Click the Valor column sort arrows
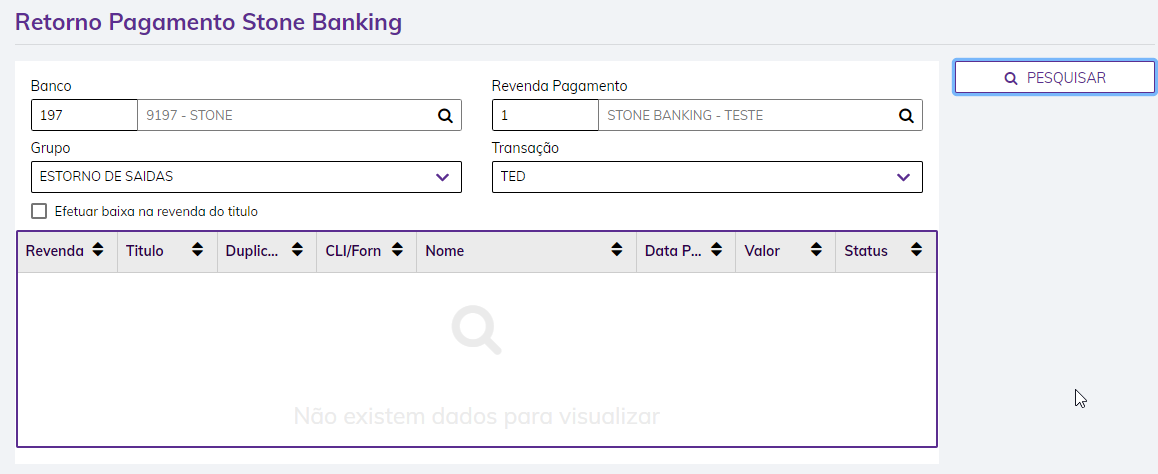 (816, 251)
